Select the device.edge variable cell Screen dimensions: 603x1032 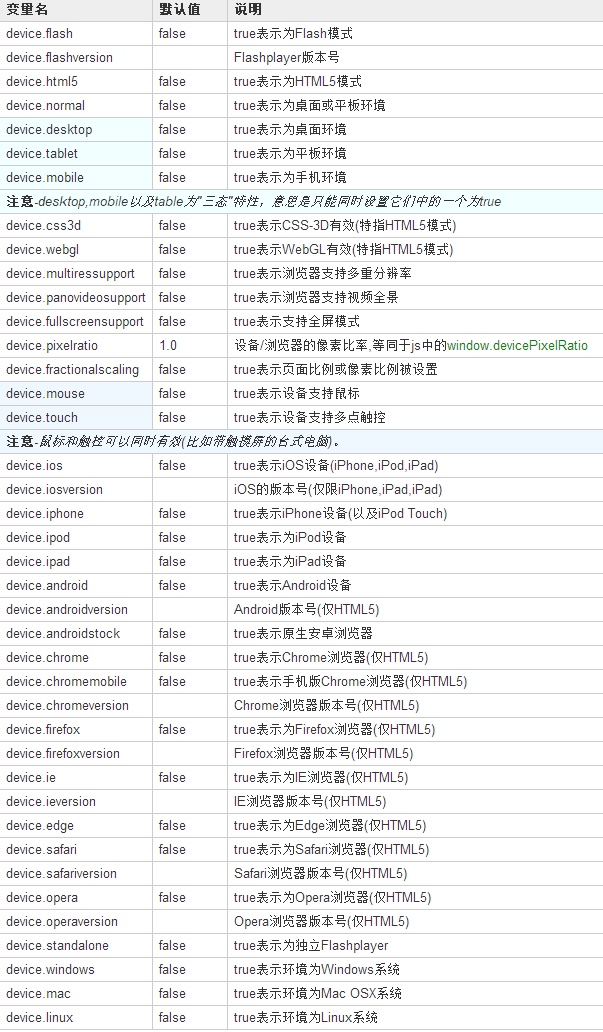tap(76, 825)
